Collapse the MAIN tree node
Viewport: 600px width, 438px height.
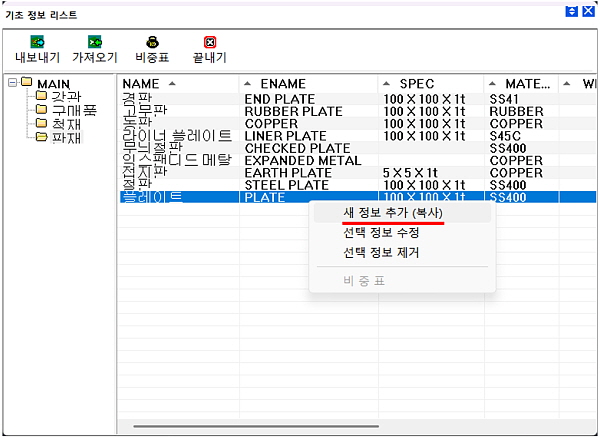[x=13, y=82]
